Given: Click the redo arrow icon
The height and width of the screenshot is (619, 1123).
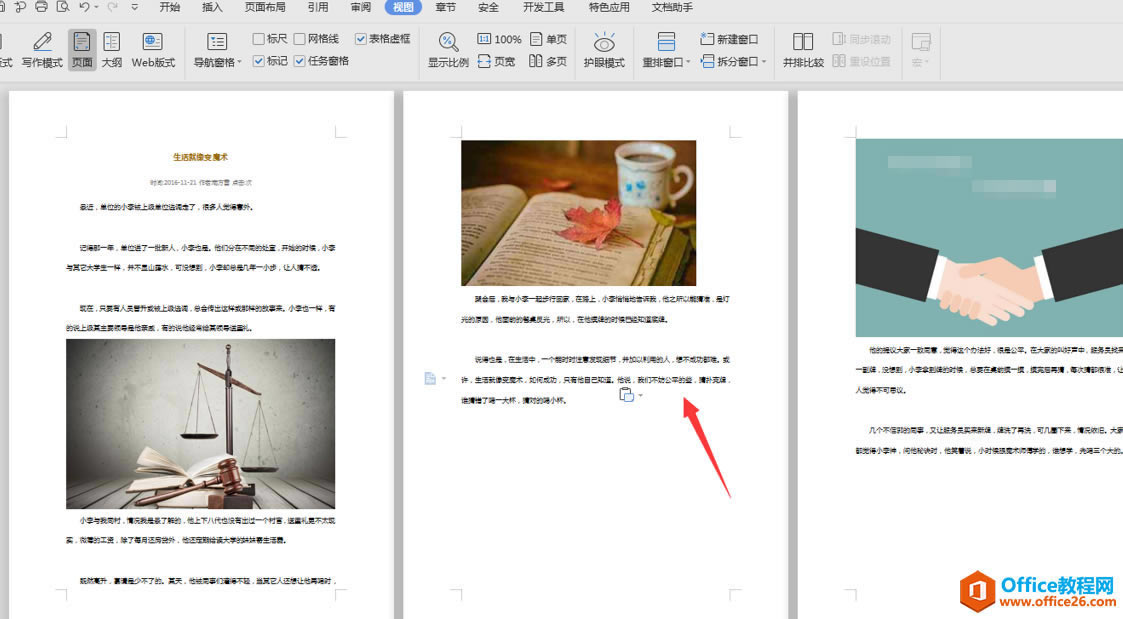Looking at the screenshot, I should click(112, 7).
